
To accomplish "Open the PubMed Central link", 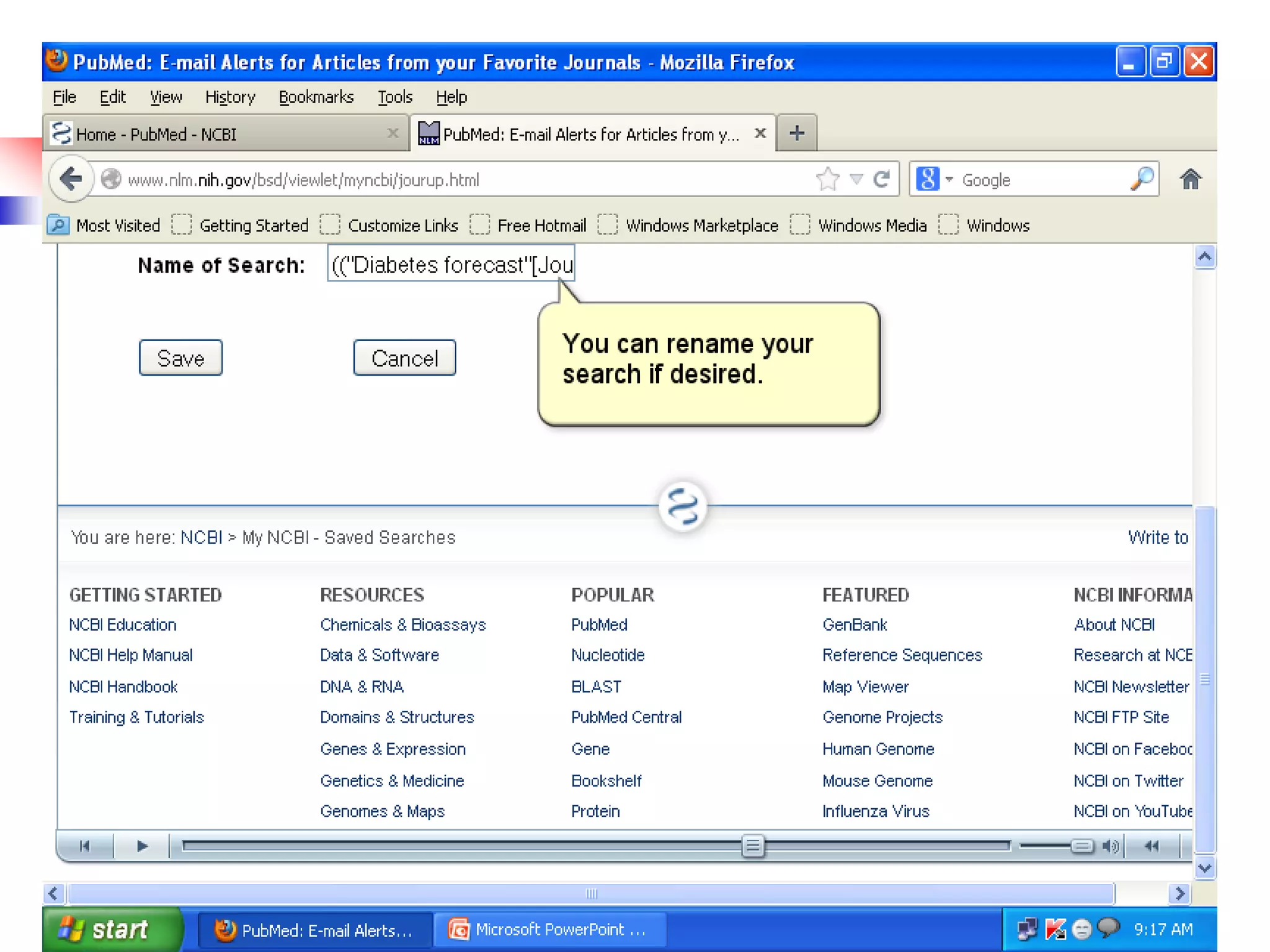I will click(x=626, y=717).
